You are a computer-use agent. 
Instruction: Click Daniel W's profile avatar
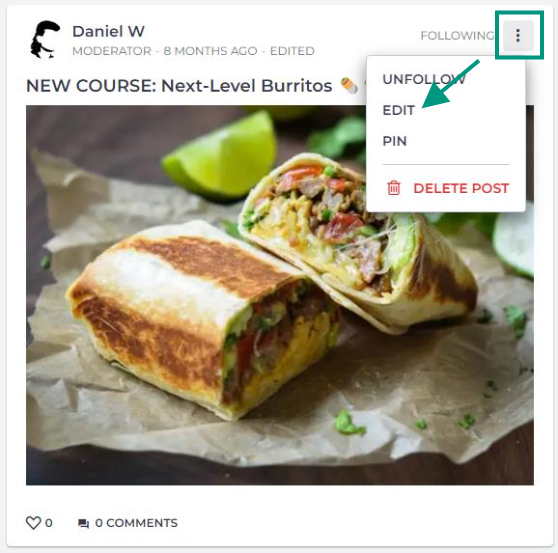click(x=46, y=39)
